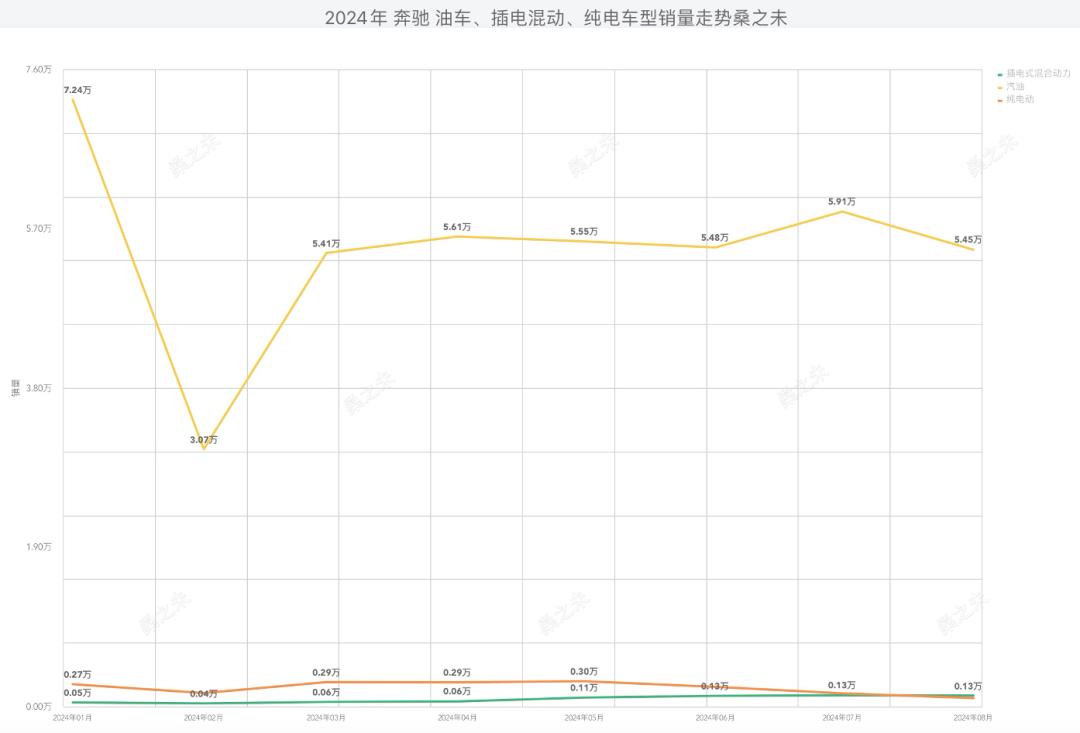Image resolution: width=1080 pixels, height=733 pixels.
Task: Click the green 插电式混合动力 legend color marker
Action: 1000,74
